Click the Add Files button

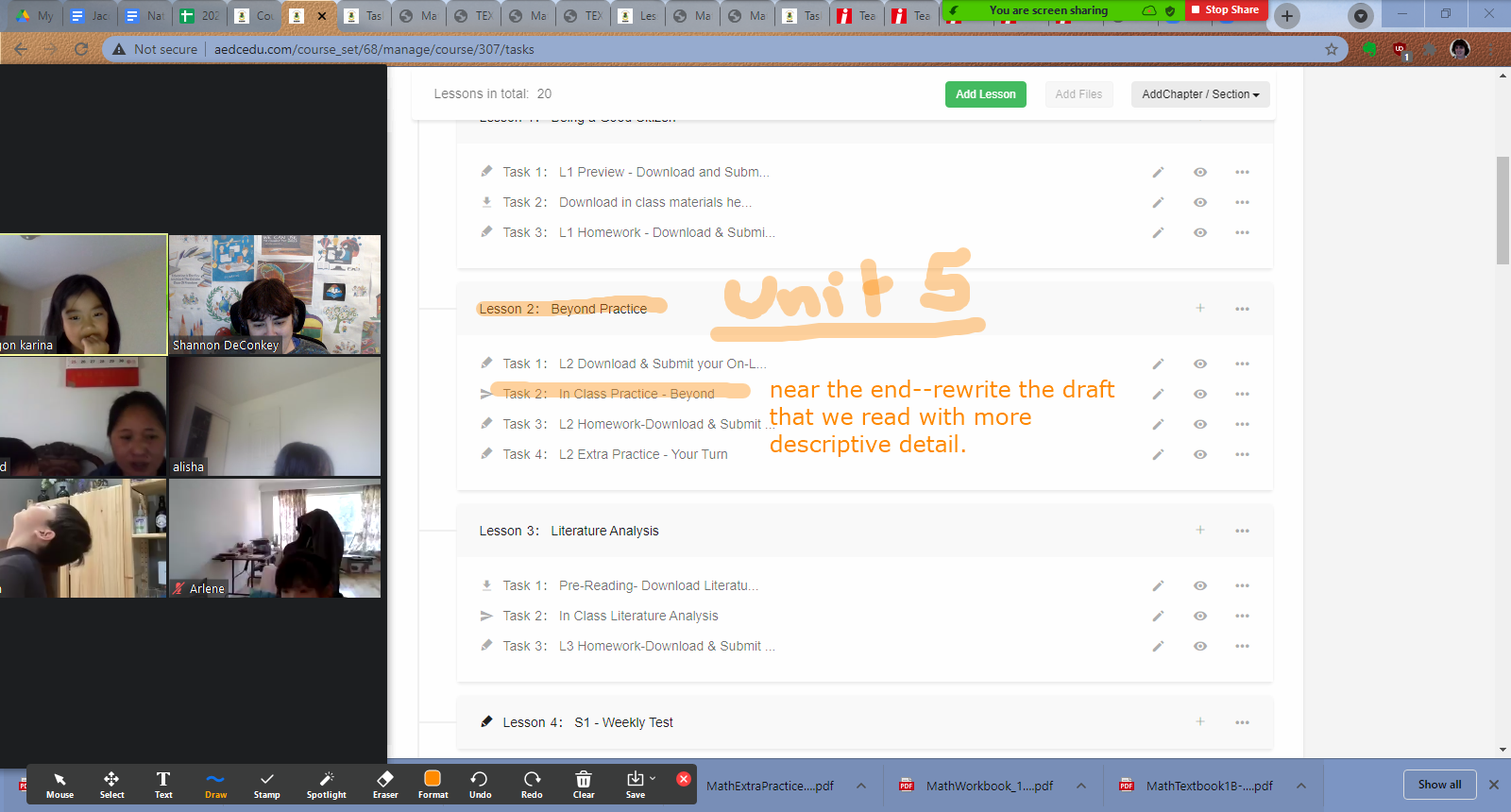pyautogui.click(x=1078, y=94)
